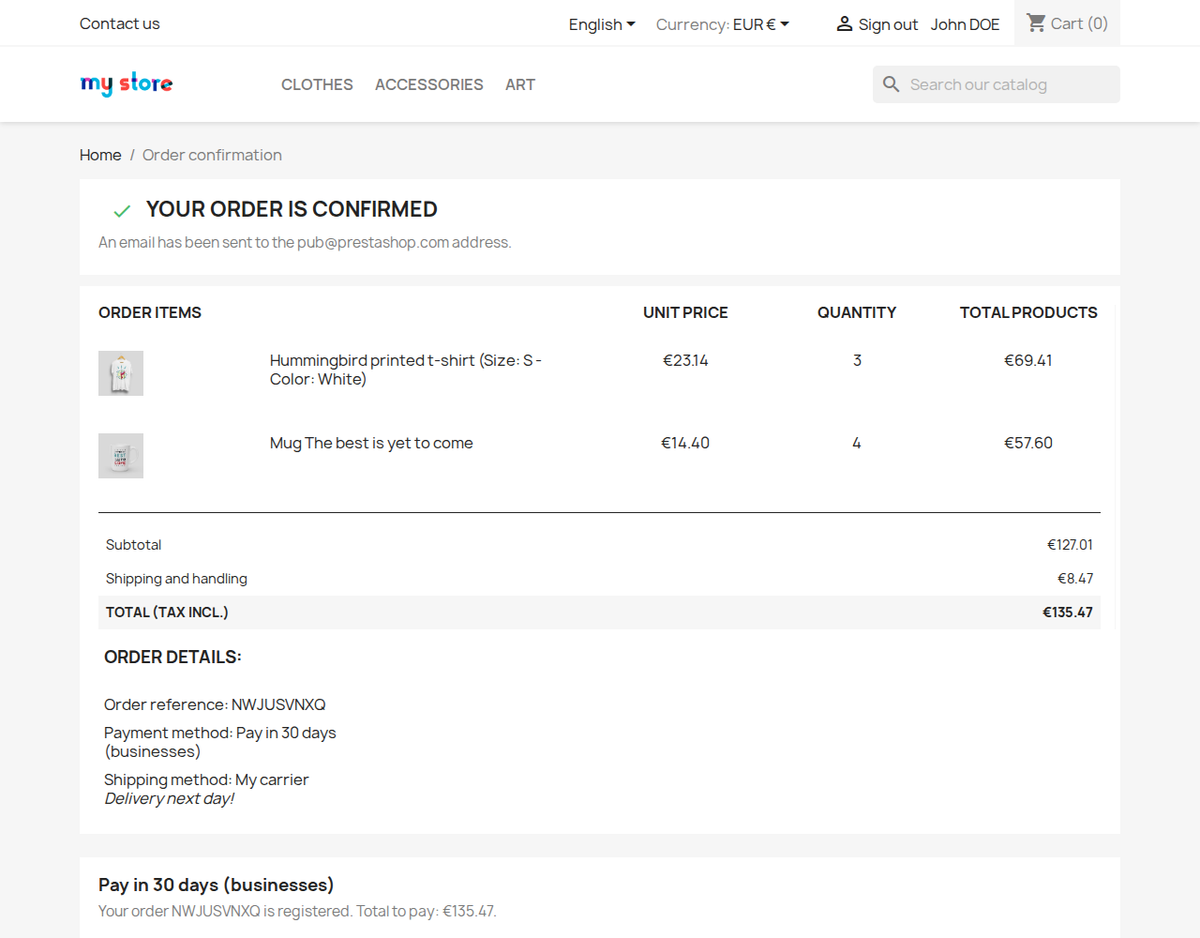The height and width of the screenshot is (938, 1200).
Task: Click the shopping cart icon
Action: pyautogui.click(x=1036, y=23)
